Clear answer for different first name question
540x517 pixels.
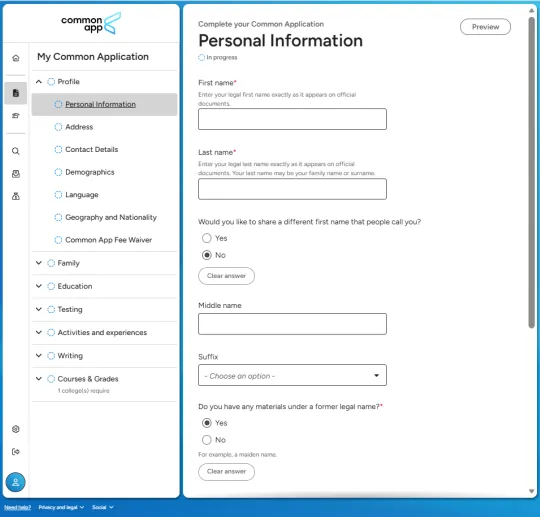coord(226,276)
